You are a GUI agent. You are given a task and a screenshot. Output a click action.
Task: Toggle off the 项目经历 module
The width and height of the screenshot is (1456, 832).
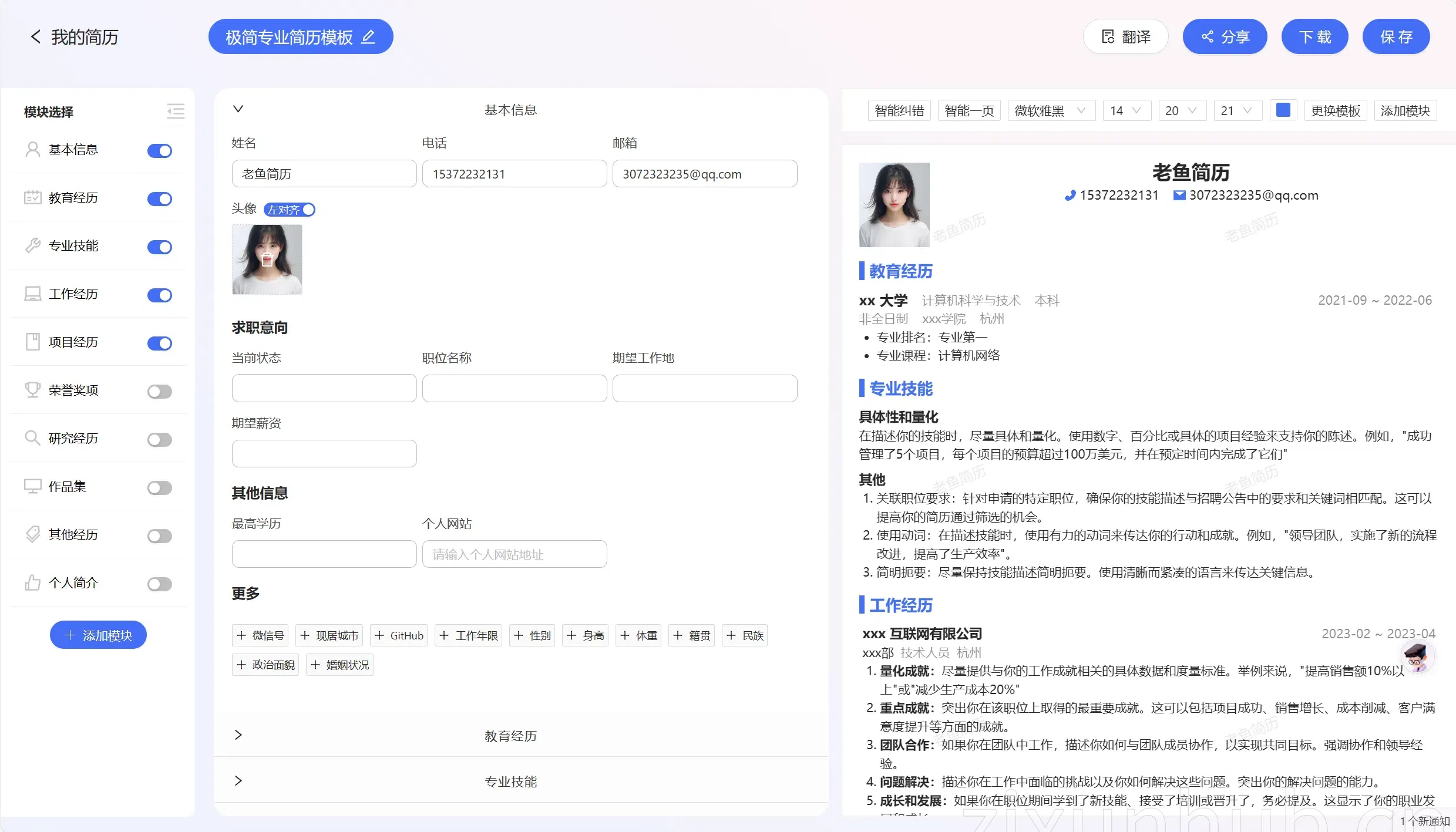point(160,343)
